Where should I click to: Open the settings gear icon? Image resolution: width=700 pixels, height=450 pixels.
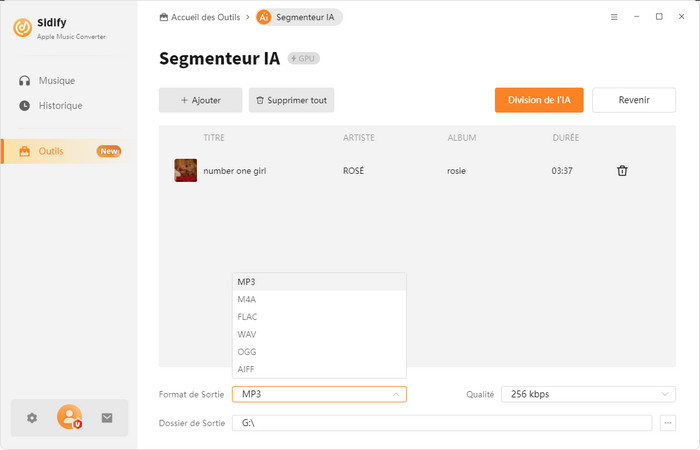coord(32,418)
